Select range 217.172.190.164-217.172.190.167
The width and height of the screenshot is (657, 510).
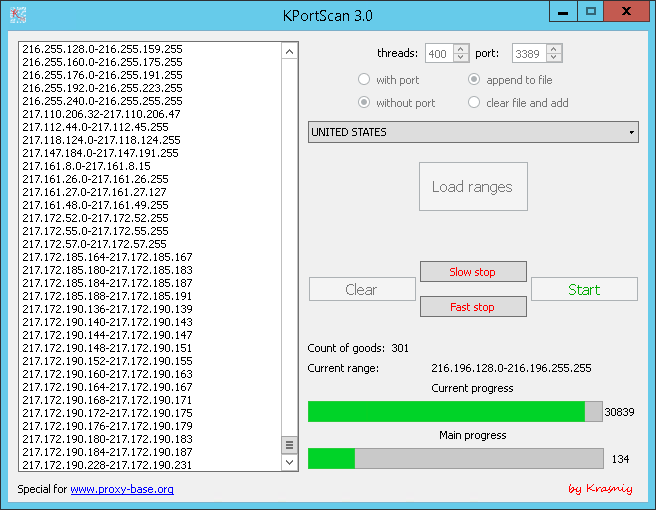pyautogui.click(x=107, y=387)
